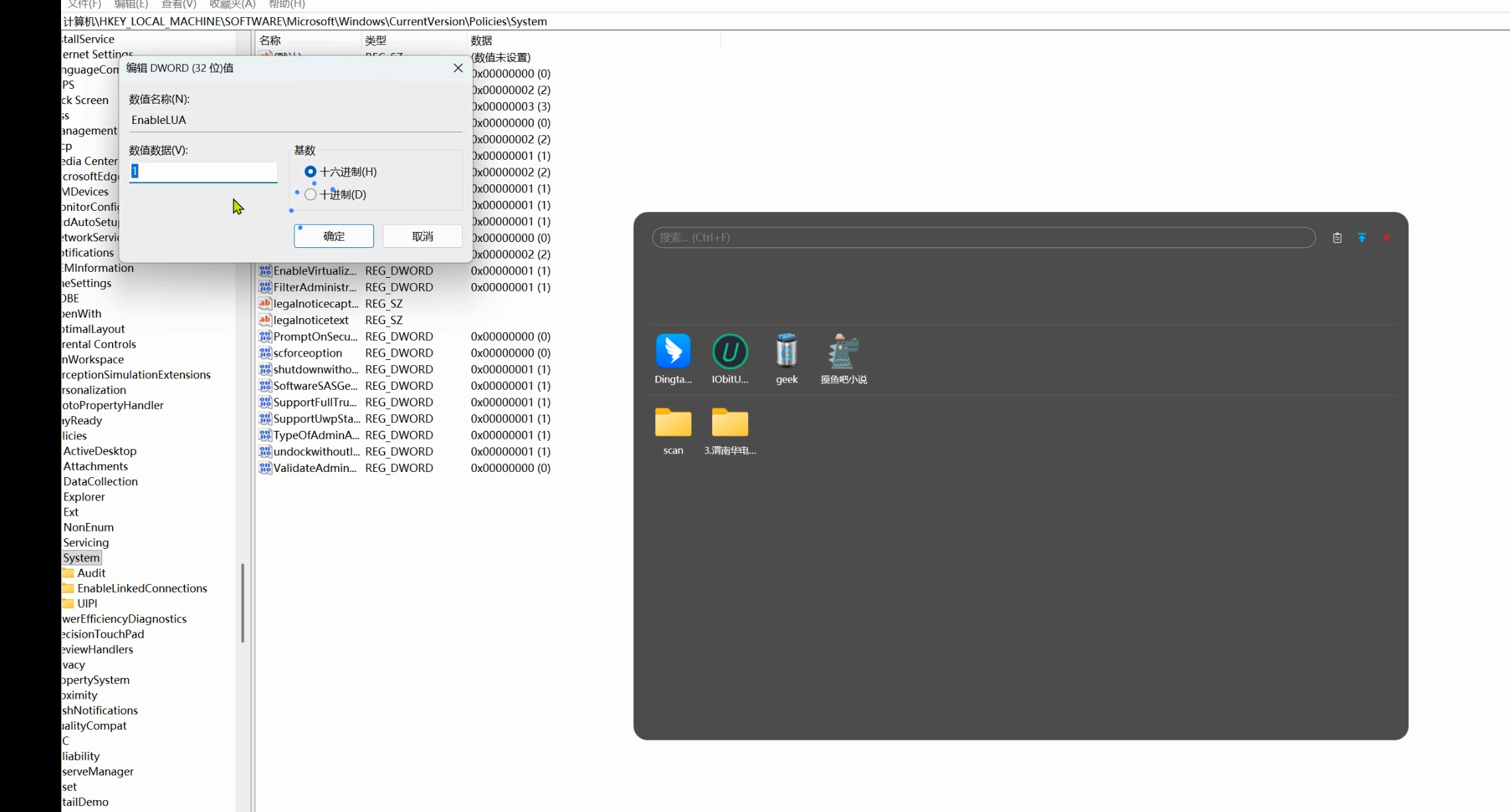Click the legalnoticetext string value icon
Viewport: 1510px width, 812px height.
[x=265, y=320]
